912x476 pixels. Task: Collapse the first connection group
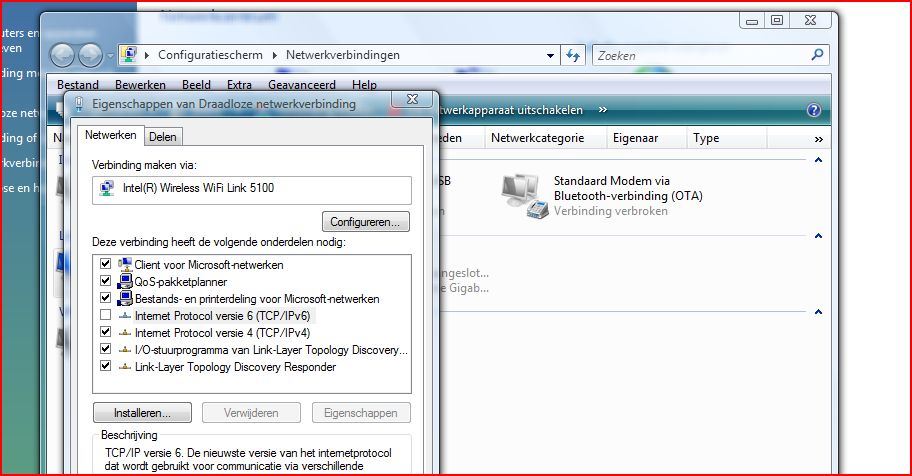pyautogui.click(x=818, y=160)
